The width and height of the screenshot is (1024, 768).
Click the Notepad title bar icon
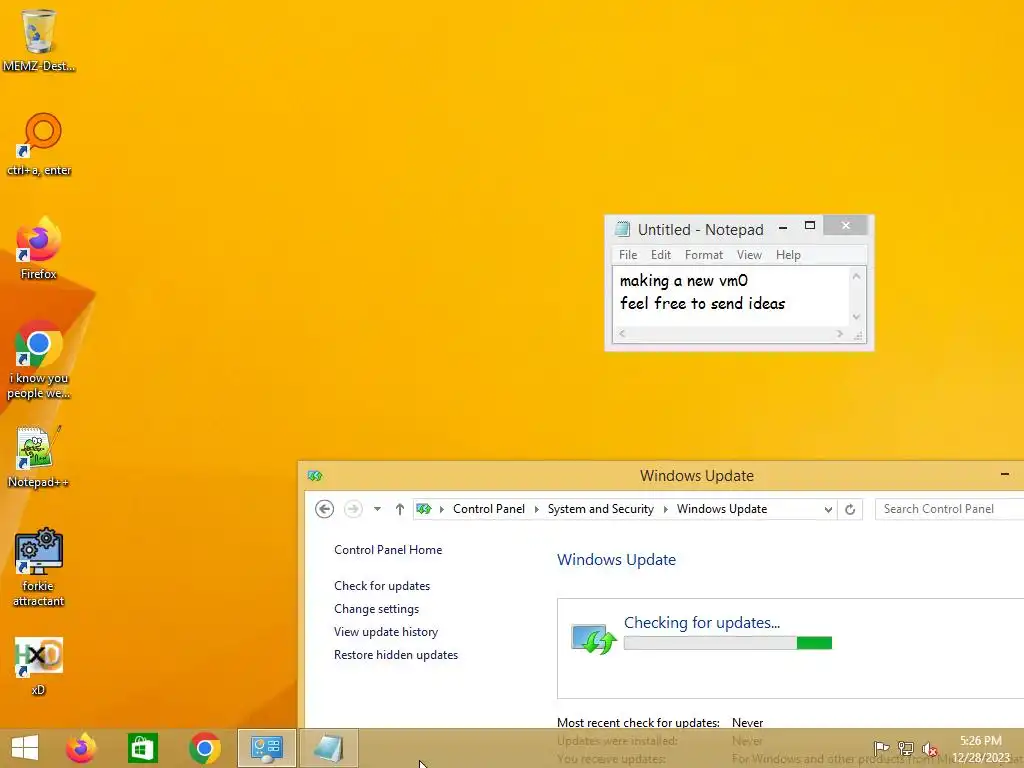click(x=622, y=229)
